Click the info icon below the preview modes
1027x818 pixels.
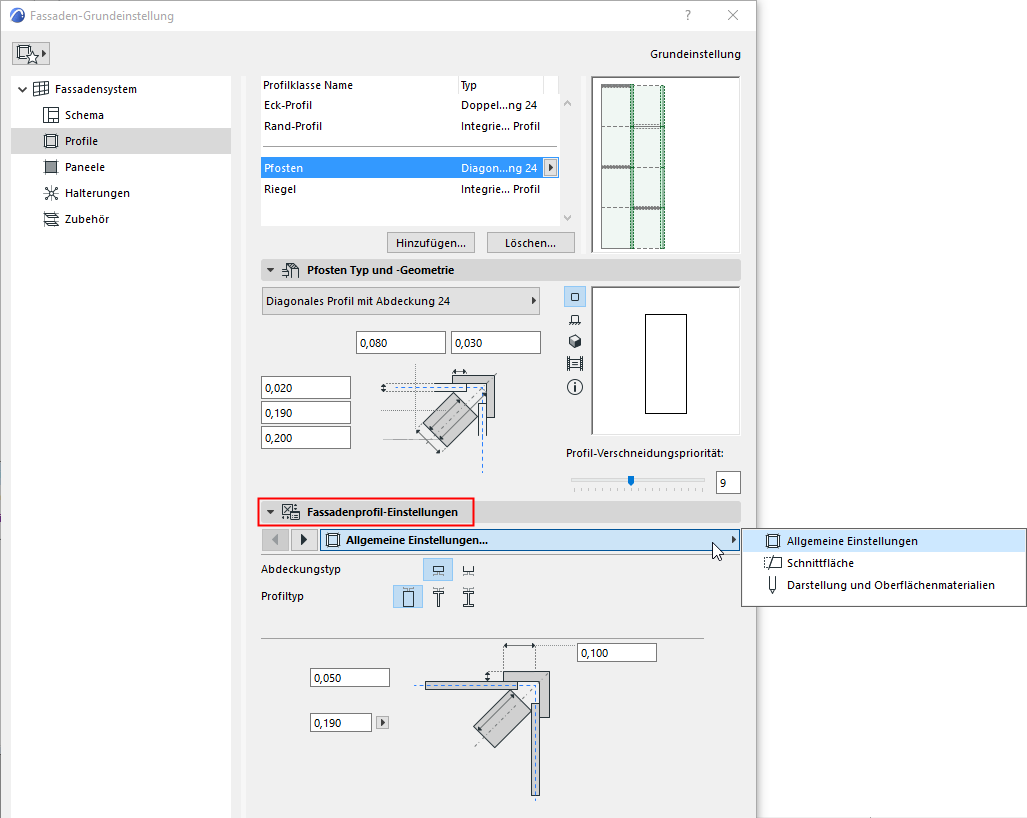tap(574, 386)
